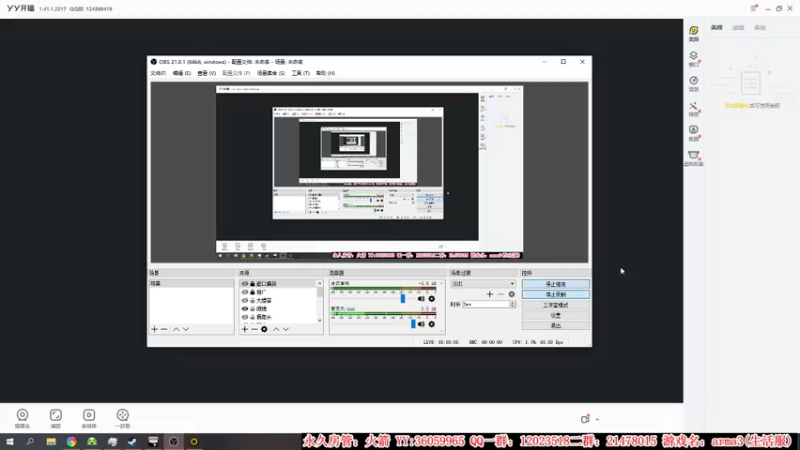Viewport: 800px width, 450px height.
Task: Add a source with plus icon in OBS sources panel
Action: [x=244, y=329]
